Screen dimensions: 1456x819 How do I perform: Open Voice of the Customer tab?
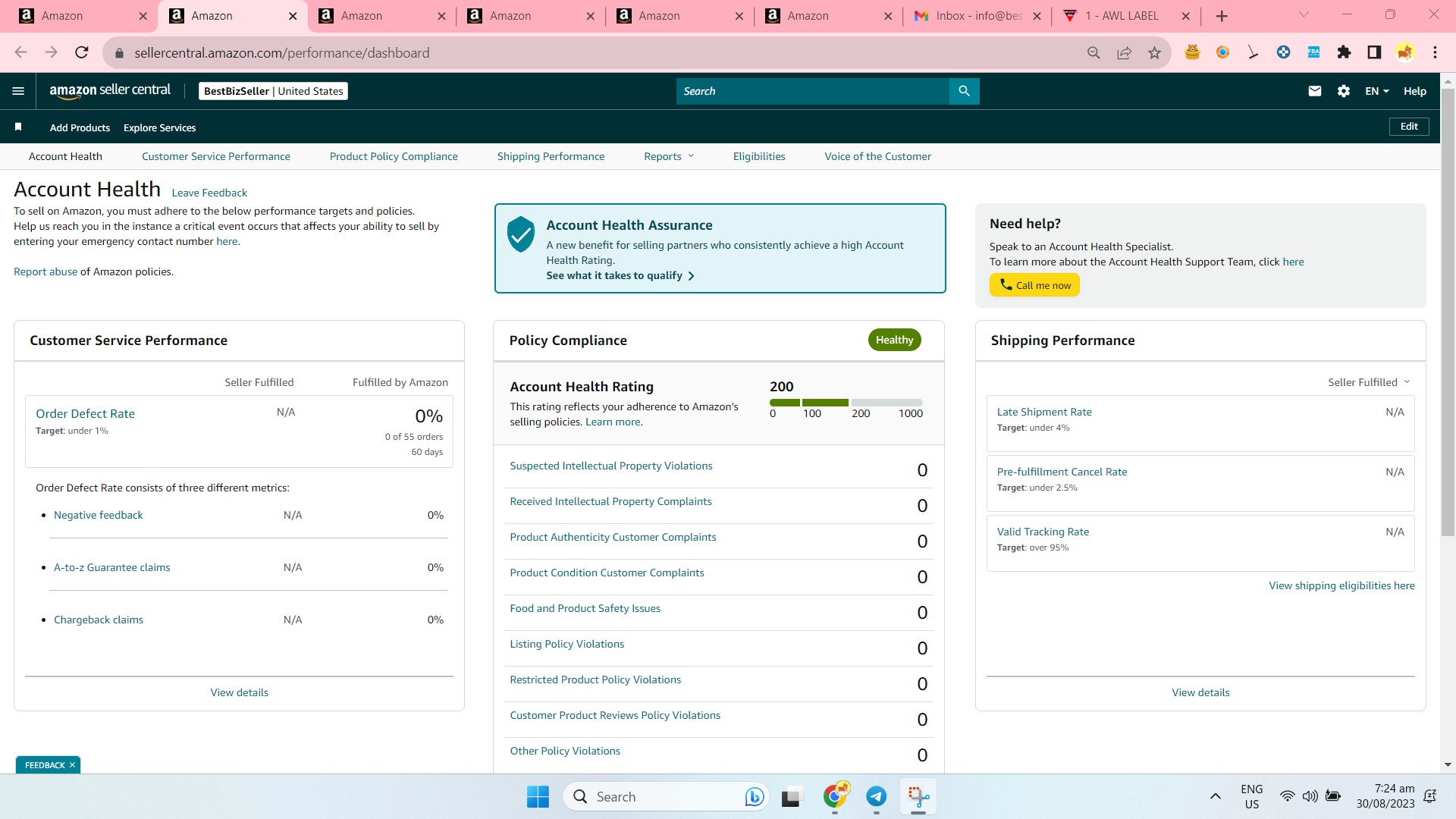tap(877, 156)
